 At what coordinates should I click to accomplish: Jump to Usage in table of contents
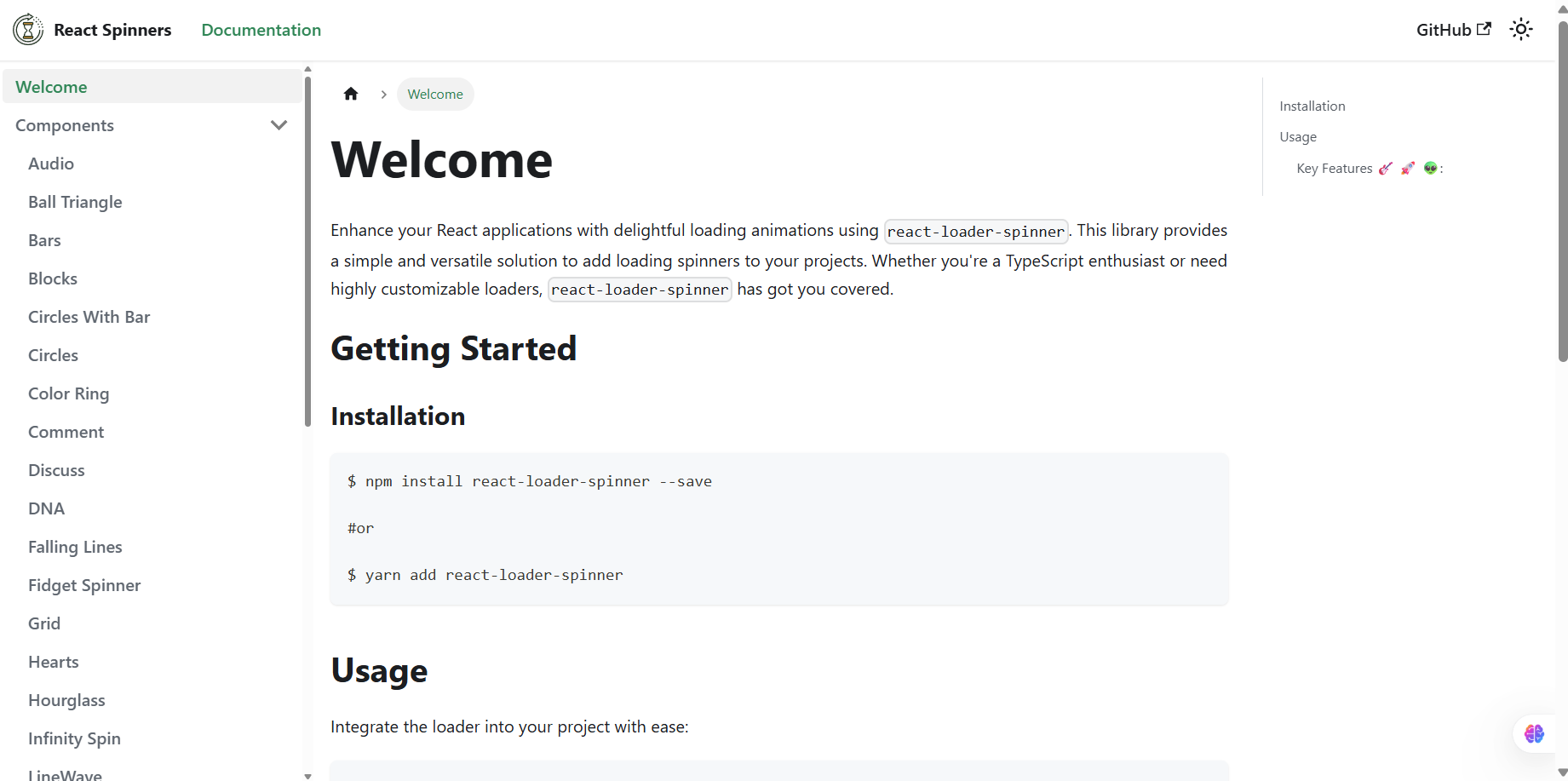(1298, 137)
